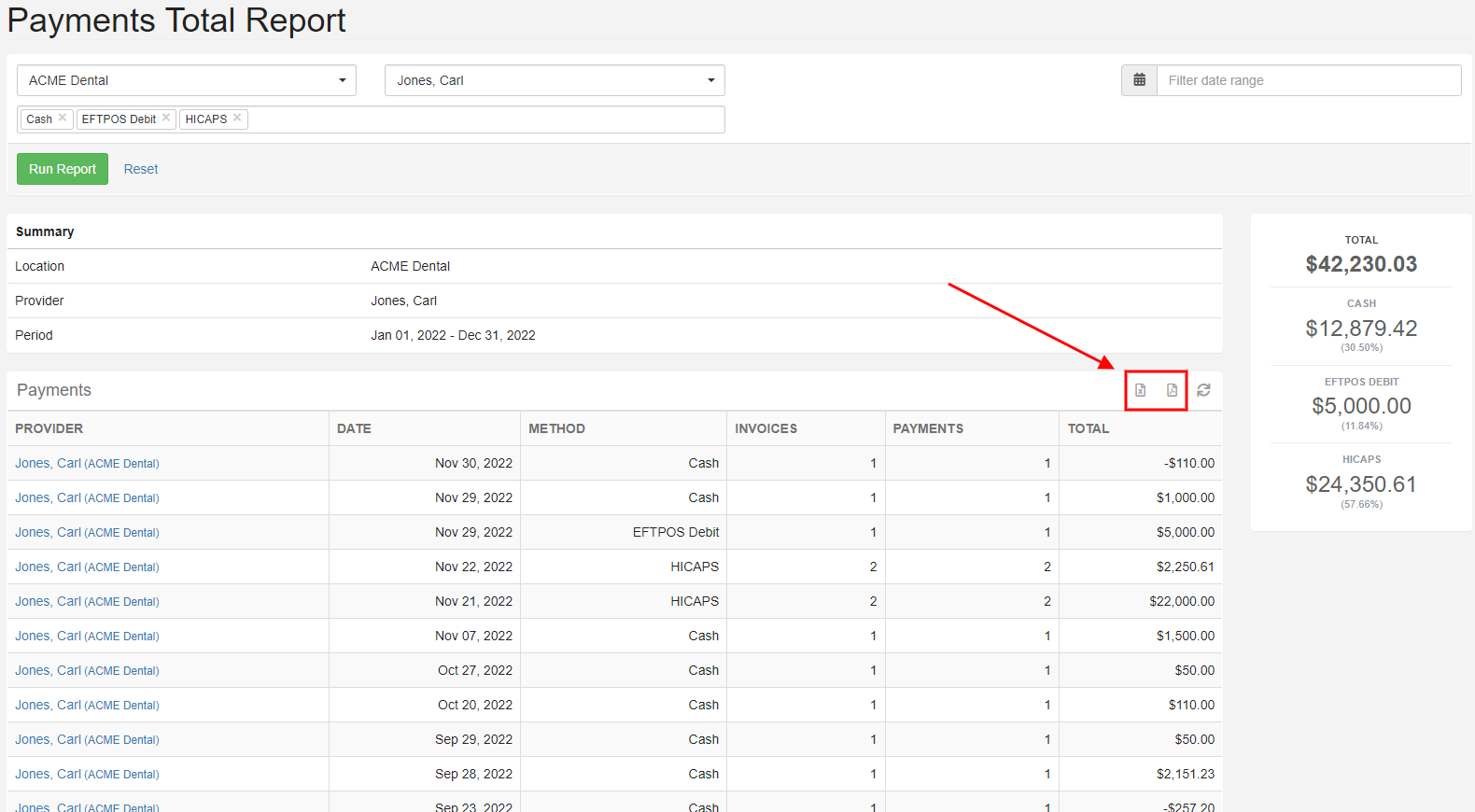Reset the report filters
Screen dimensions: 1475x812
tap(141, 169)
